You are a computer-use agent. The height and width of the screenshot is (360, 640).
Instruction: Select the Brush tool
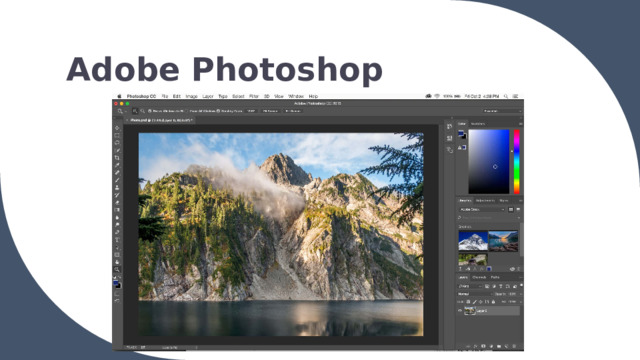point(117,180)
